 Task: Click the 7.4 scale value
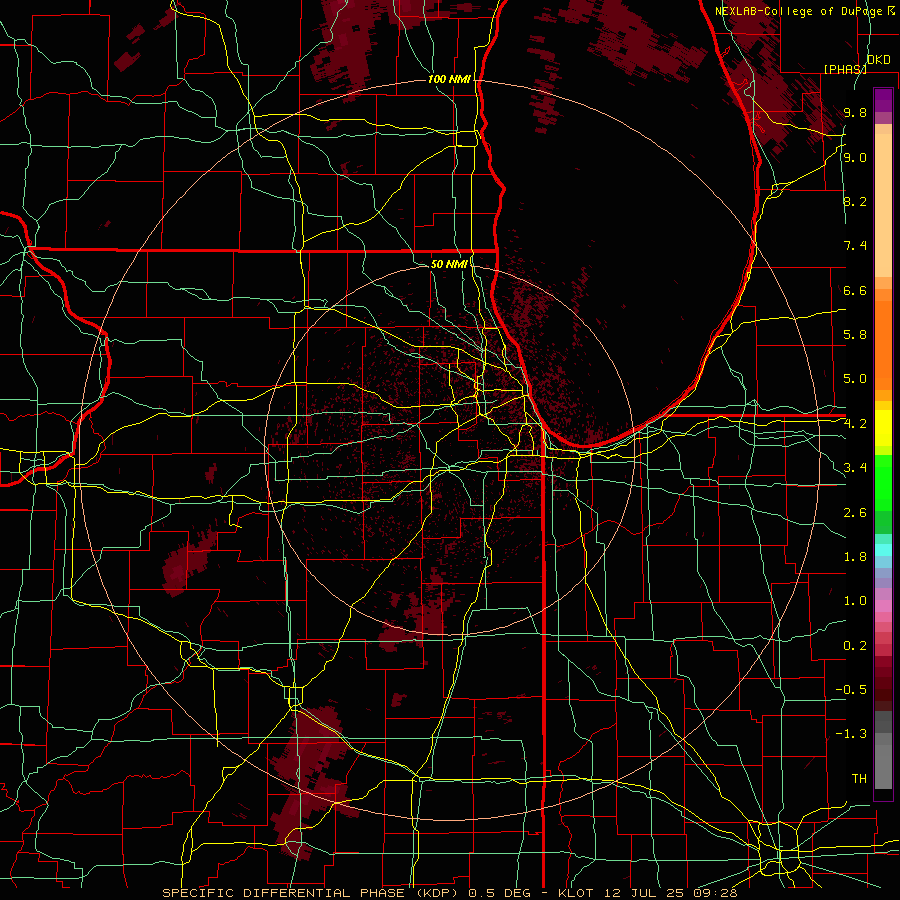coord(855,246)
